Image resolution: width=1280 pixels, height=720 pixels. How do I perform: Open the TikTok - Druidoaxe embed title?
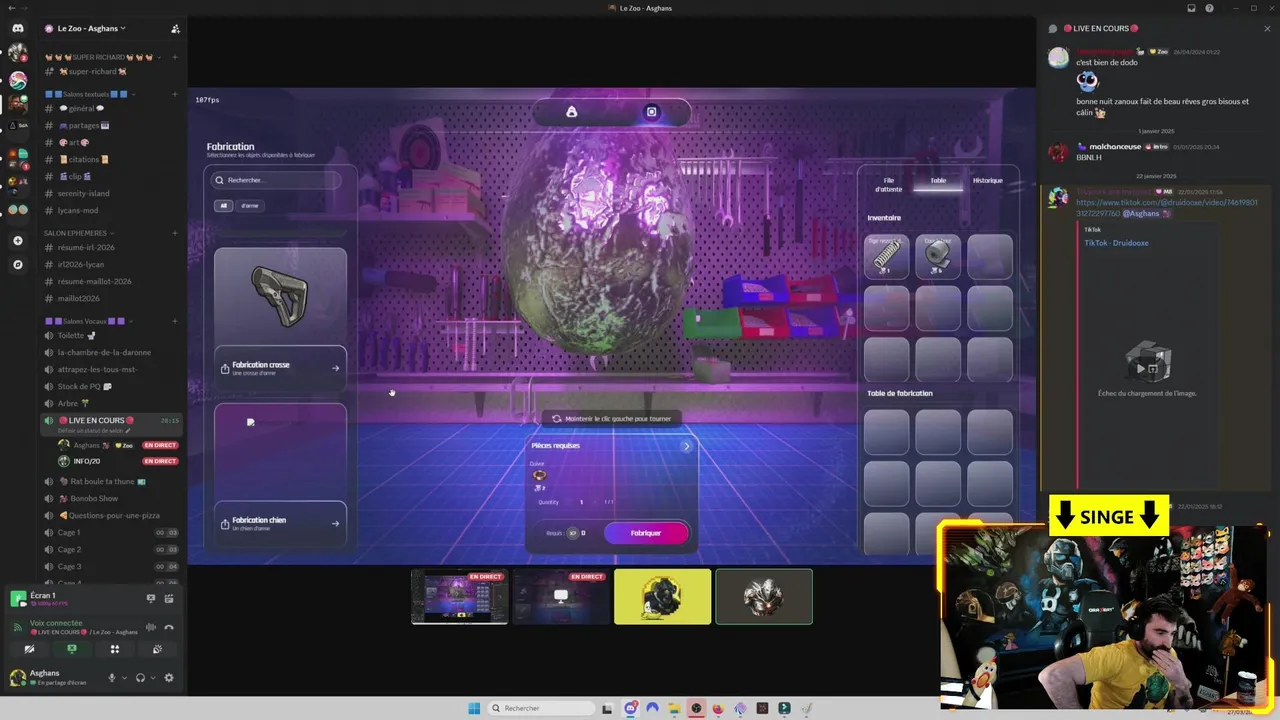pos(1117,243)
